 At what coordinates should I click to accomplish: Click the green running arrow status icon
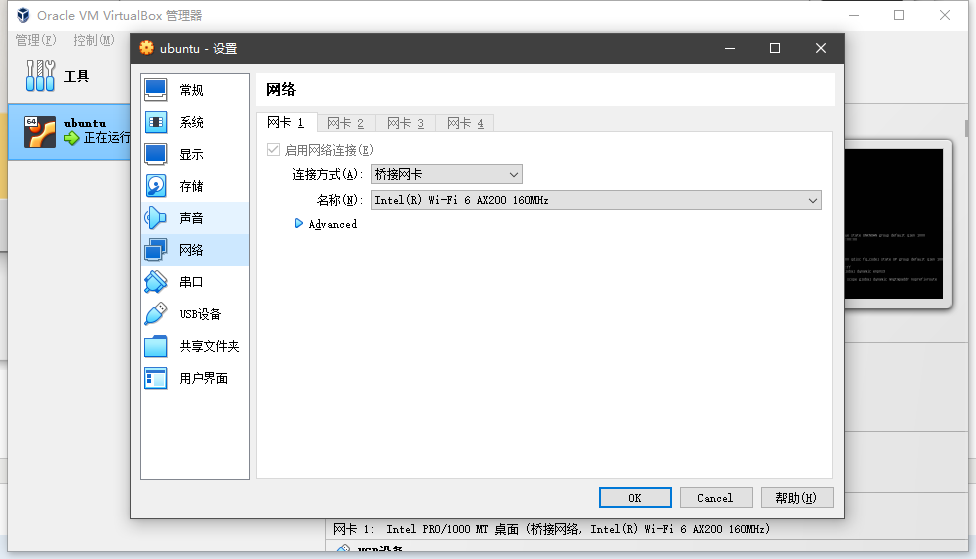(72, 138)
